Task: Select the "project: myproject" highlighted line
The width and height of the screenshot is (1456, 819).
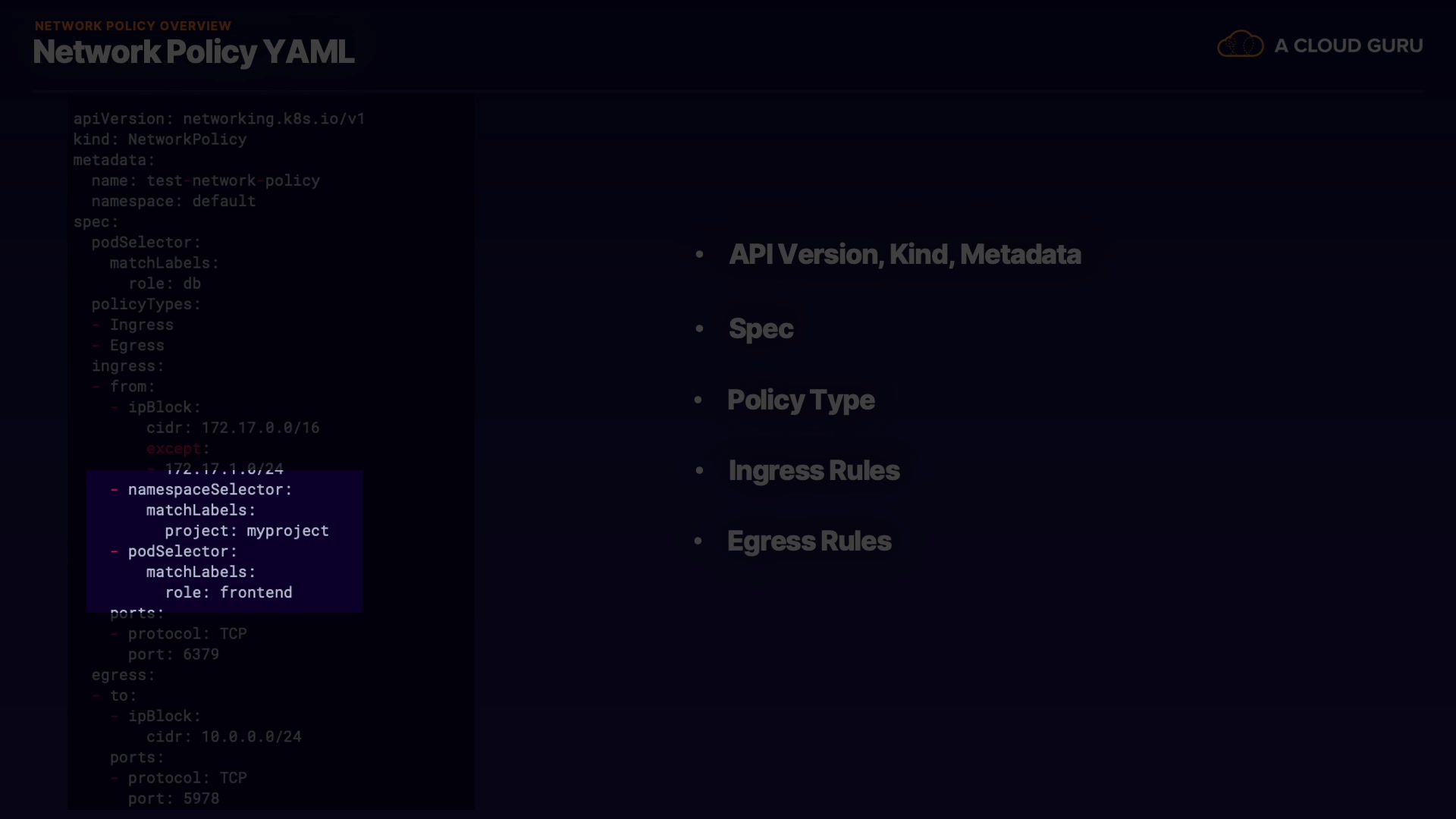Action: coord(246,531)
